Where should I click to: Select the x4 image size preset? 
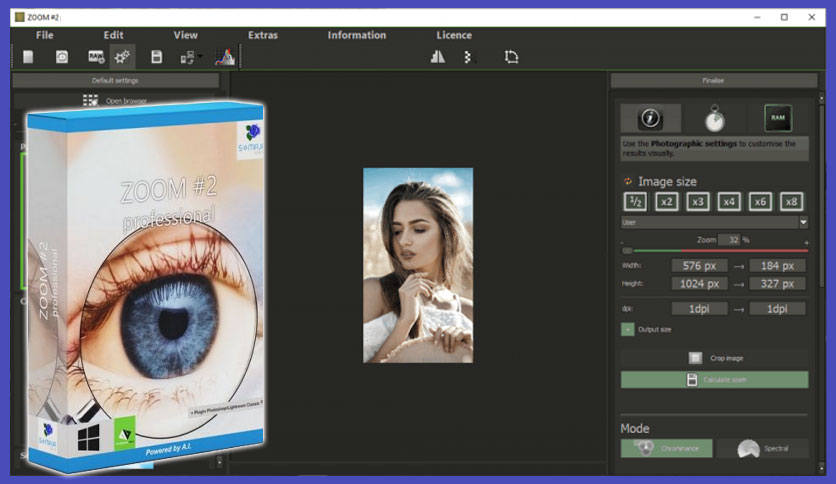click(729, 201)
